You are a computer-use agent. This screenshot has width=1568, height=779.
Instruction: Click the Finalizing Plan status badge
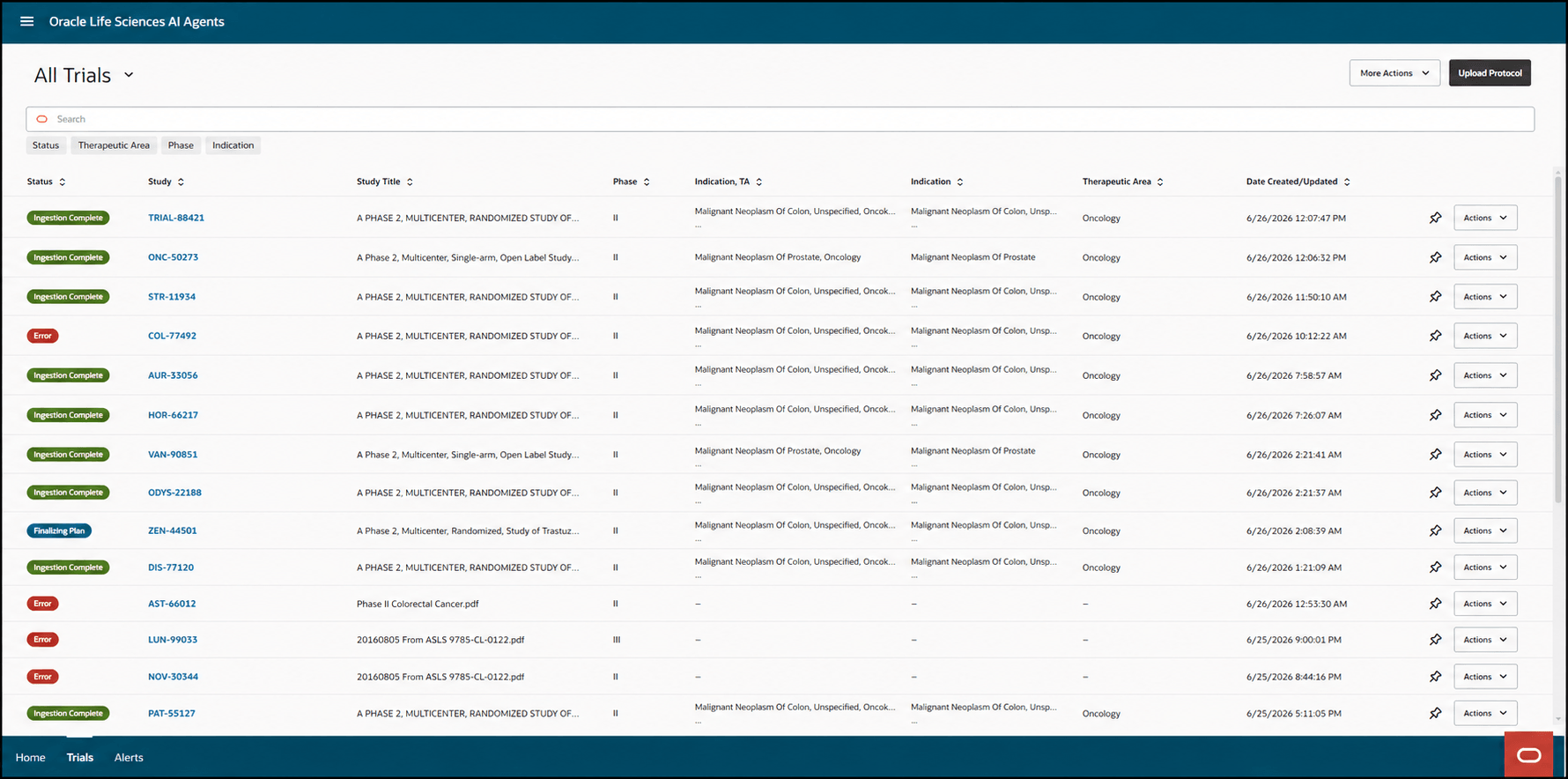tap(59, 530)
